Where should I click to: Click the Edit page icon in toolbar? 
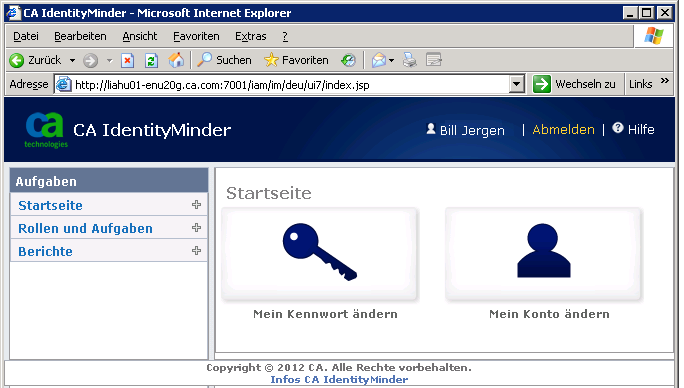point(434,60)
